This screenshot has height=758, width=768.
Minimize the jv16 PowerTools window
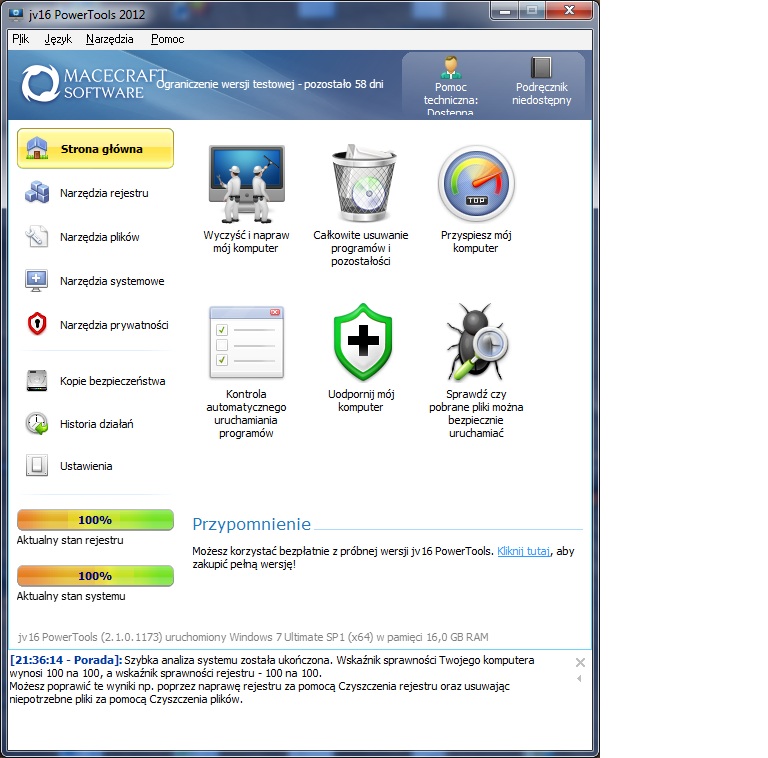pyautogui.click(x=505, y=11)
